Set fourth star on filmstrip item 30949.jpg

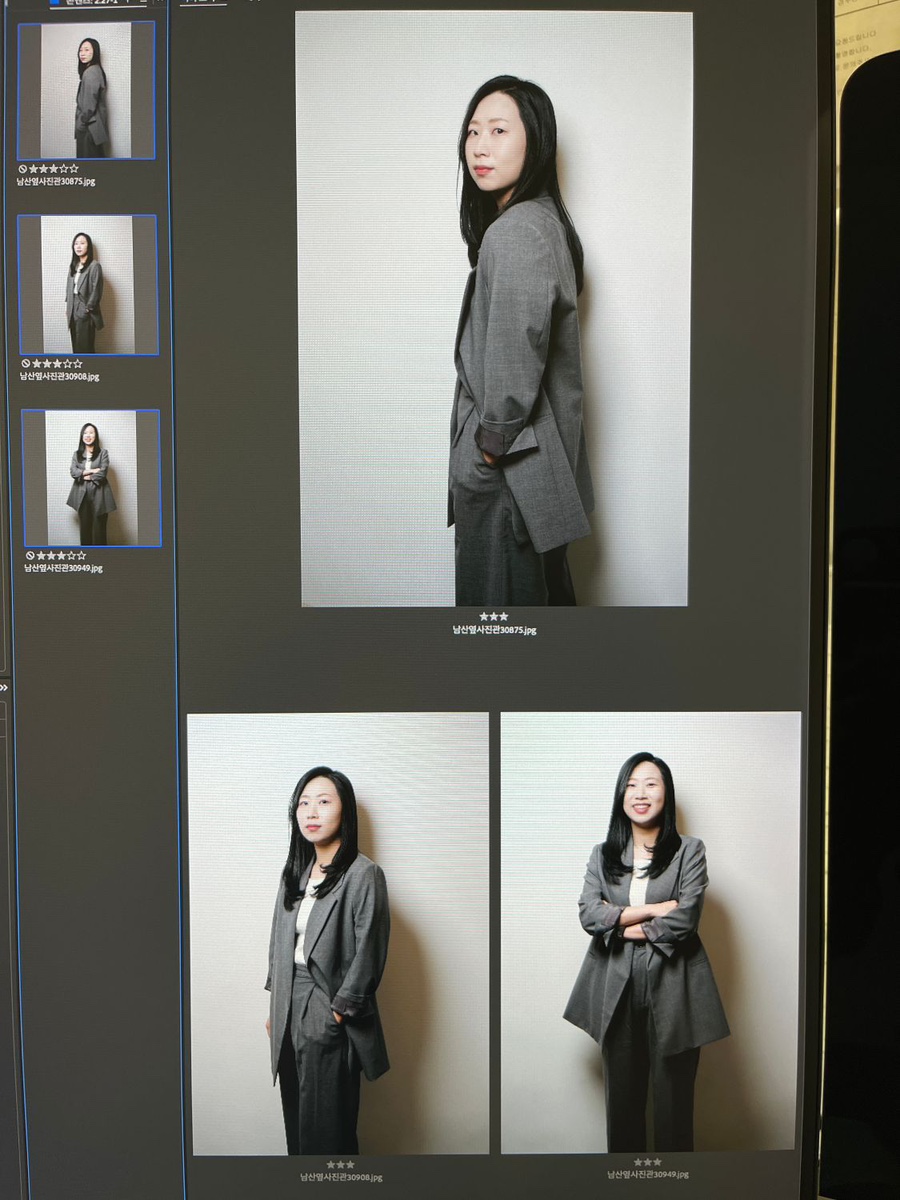(x=71, y=555)
